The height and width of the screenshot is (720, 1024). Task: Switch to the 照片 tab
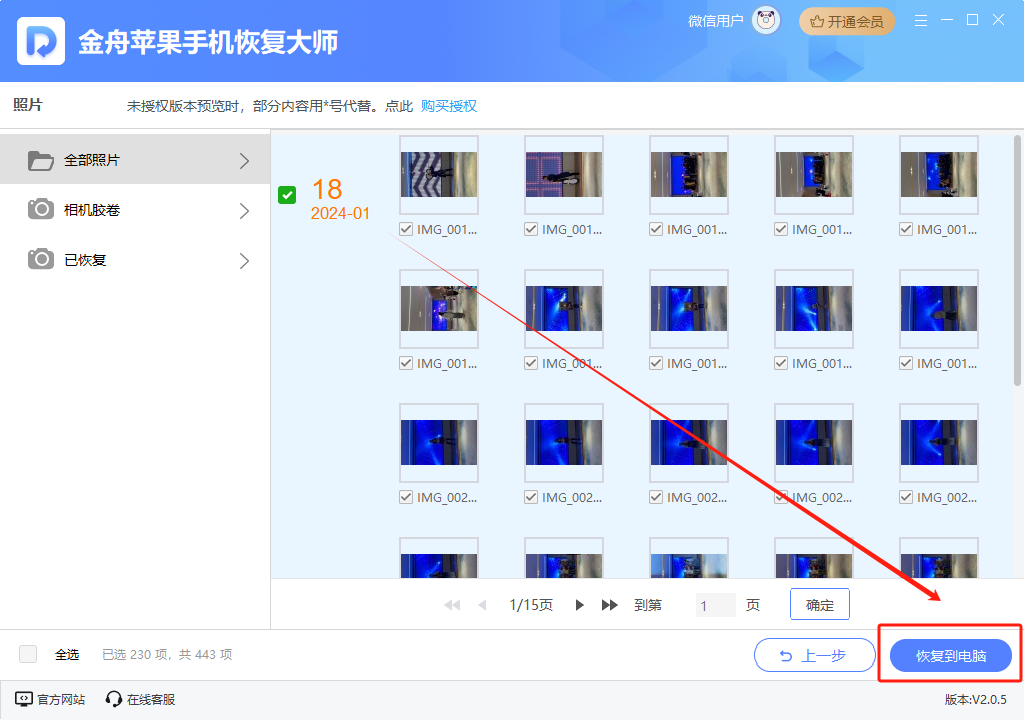27,105
